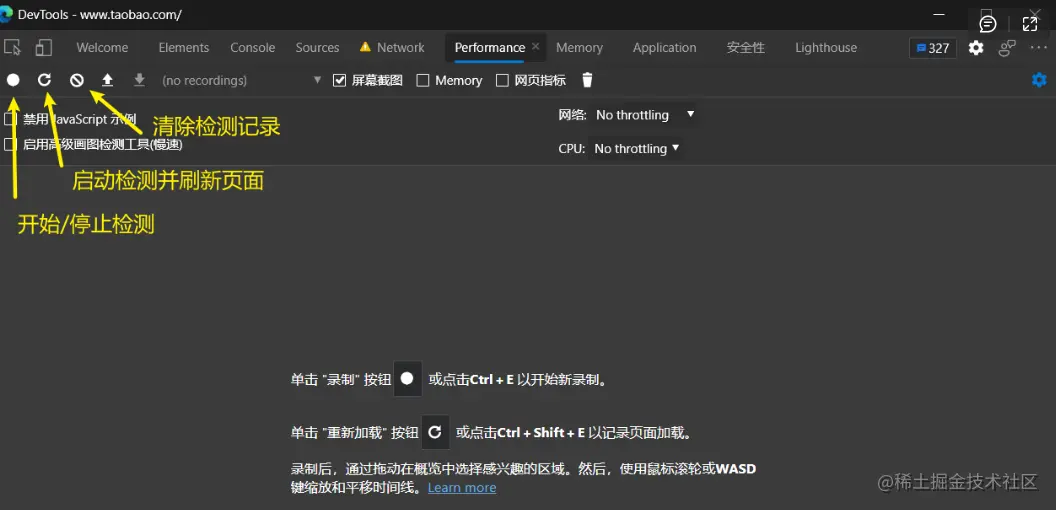Close the Performance tab with its X
Viewport: 1056px width, 510px height.
[535, 46]
